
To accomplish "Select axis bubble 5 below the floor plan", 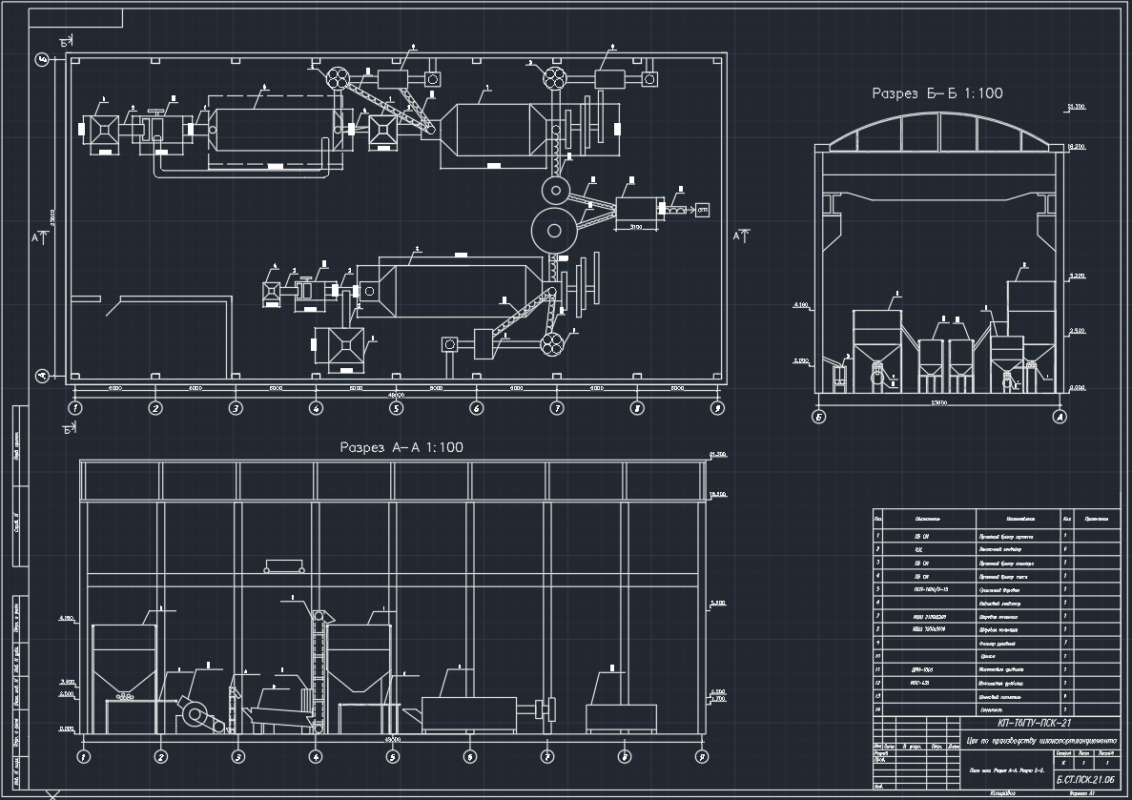I will [x=396, y=408].
